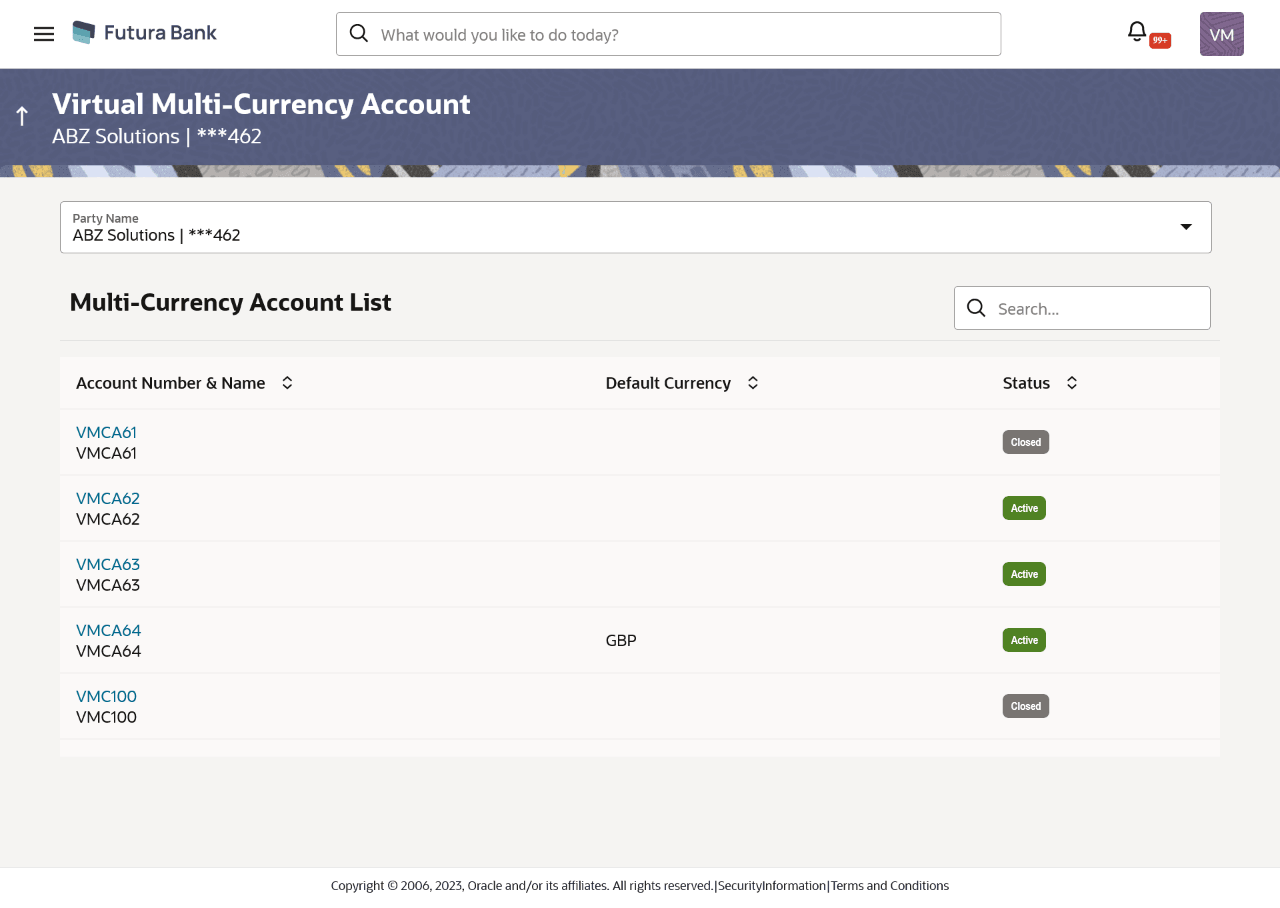This screenshot has width=1280, height=908.
Task: Click the 99+ notification badge
Action: [1158, 40]
